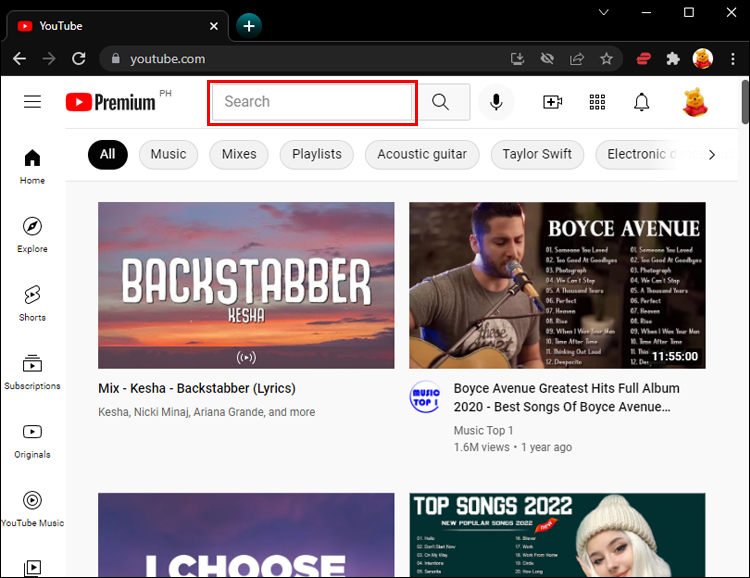Open the Extensions puzzle icon

click(x=673, y=59)
